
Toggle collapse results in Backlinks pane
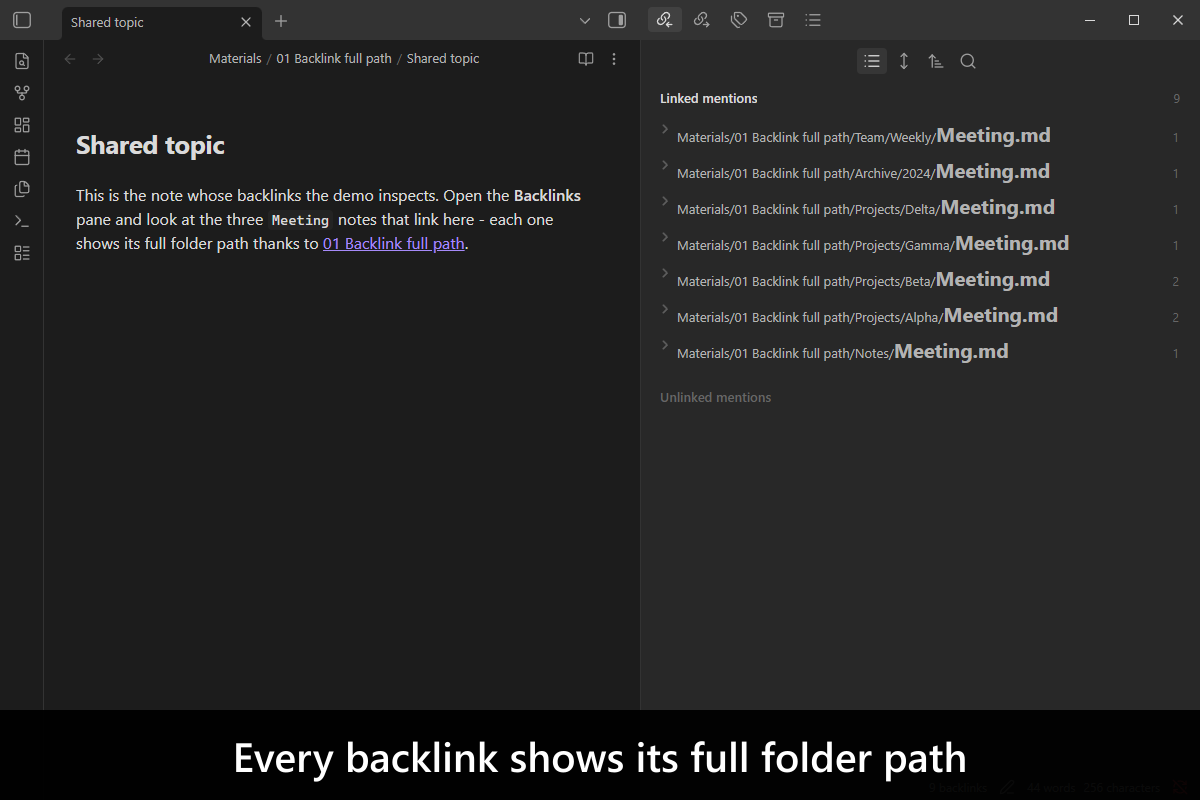[872, 61]
